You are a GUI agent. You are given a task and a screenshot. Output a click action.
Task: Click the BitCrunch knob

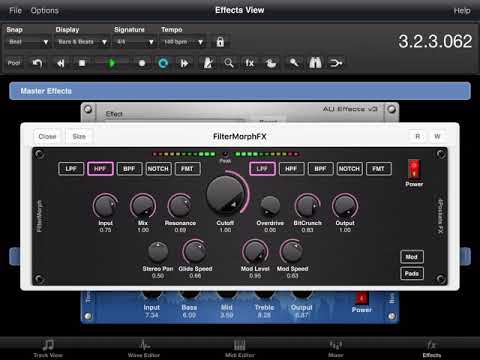[307, 206]
